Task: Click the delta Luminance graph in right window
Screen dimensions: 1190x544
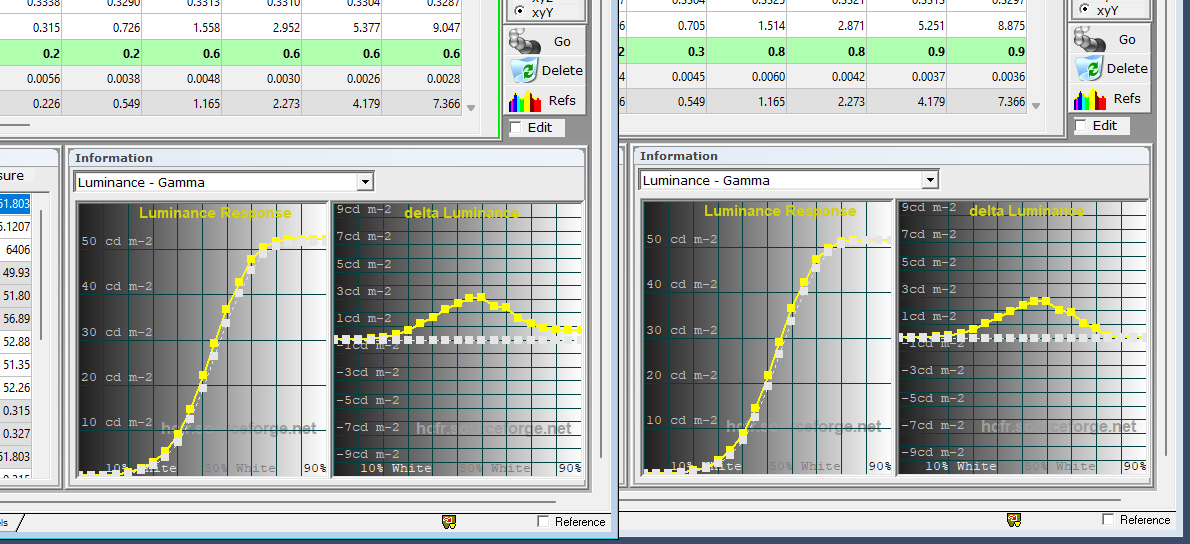Action: click(x=1022, y=338)
